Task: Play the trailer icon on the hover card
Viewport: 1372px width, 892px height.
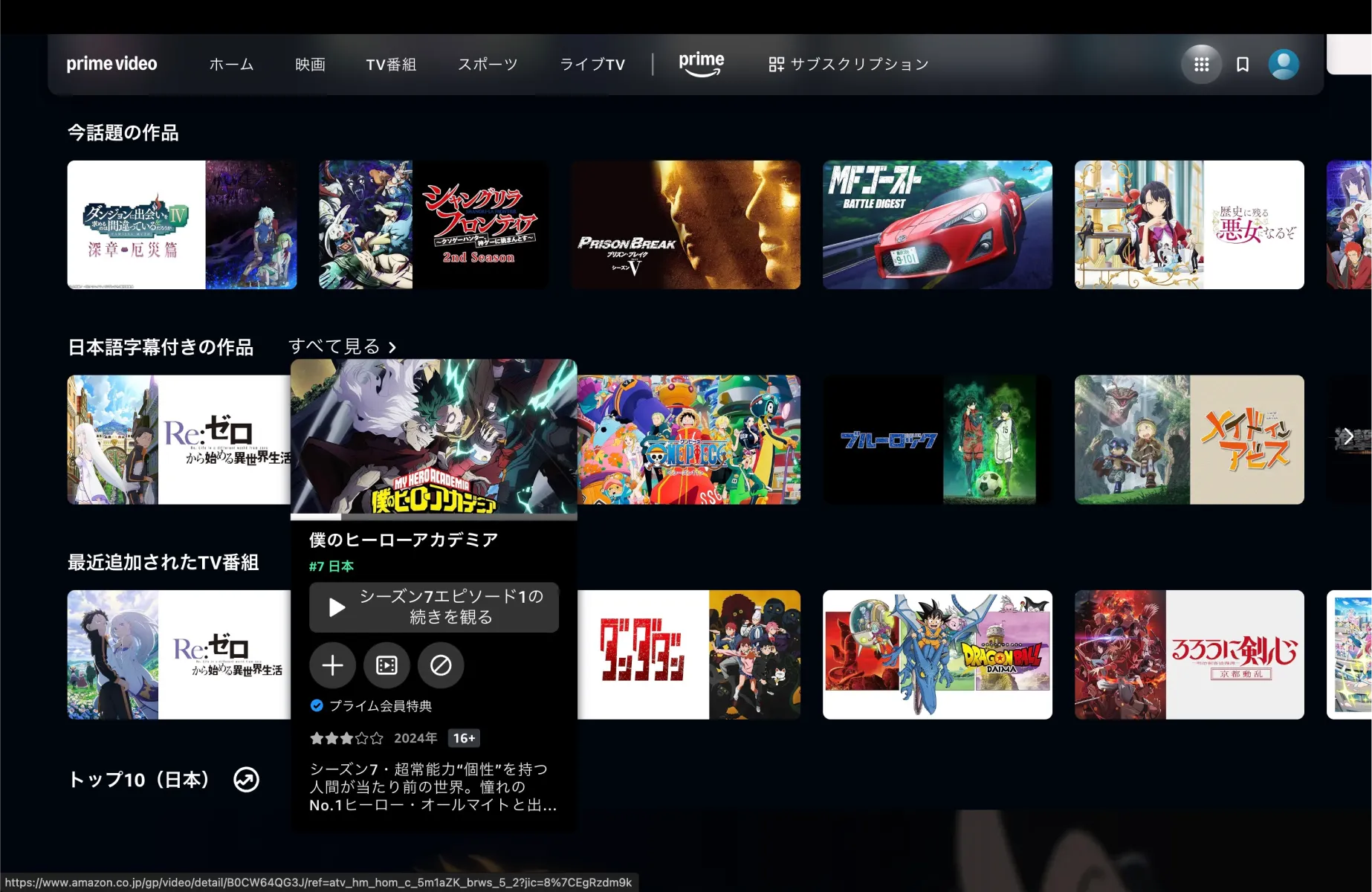Action: click(386, 666)
